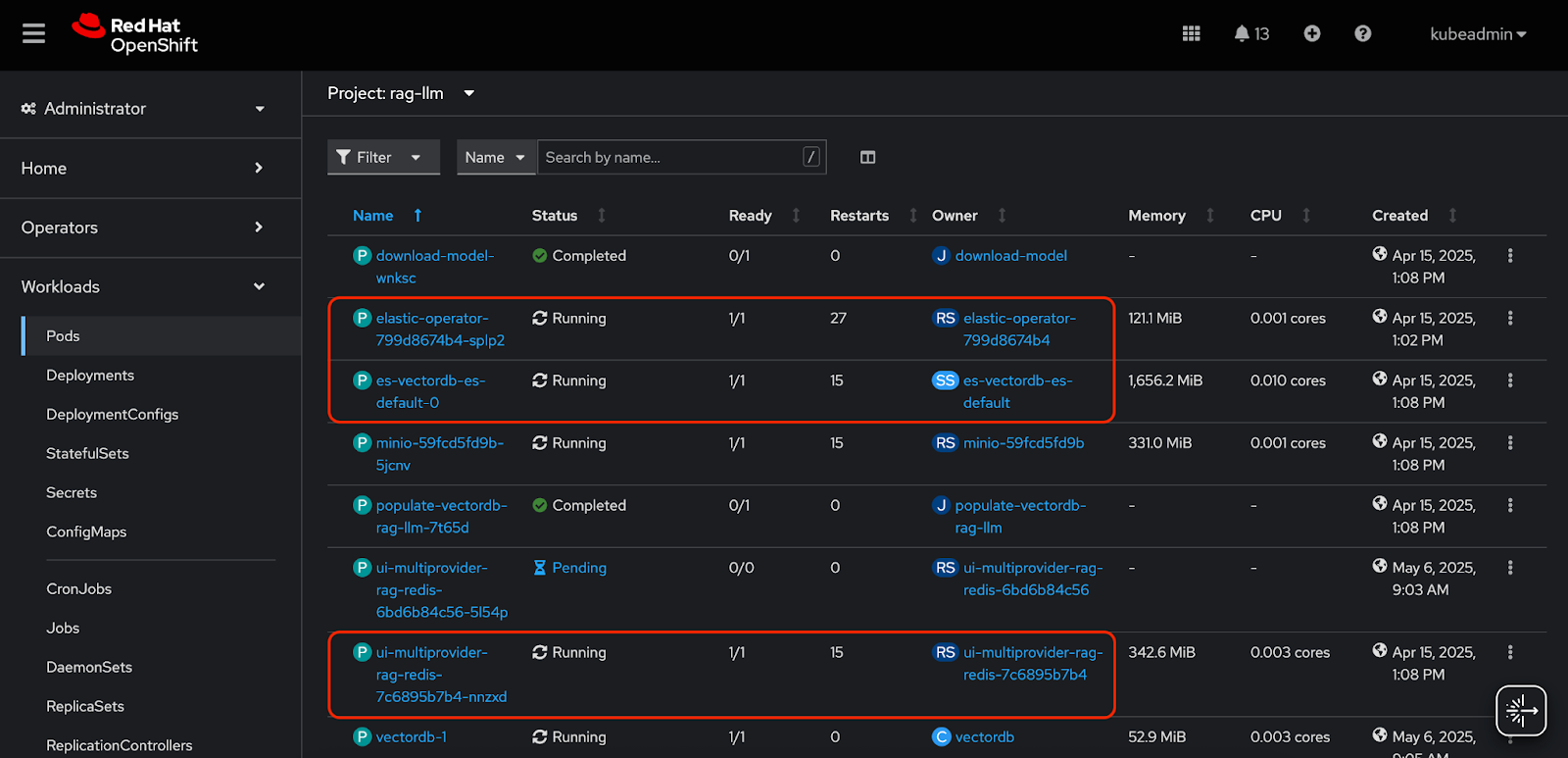1568x758 pixels.
Task: Expand the Project rag-llm selector
Action: [401, 94]
